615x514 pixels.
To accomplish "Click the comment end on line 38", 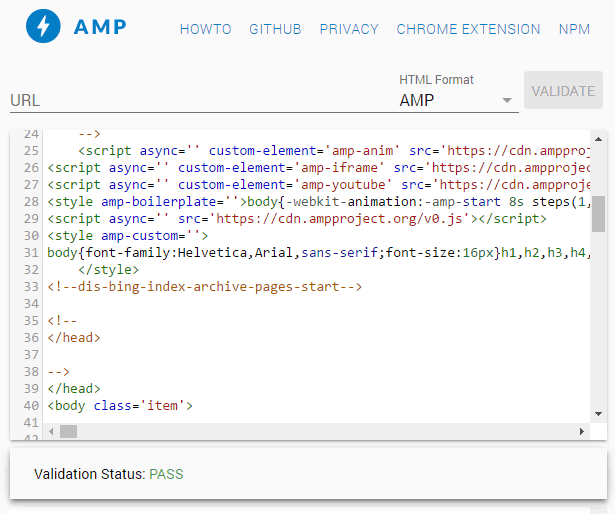I will click(x=58, y=372).
